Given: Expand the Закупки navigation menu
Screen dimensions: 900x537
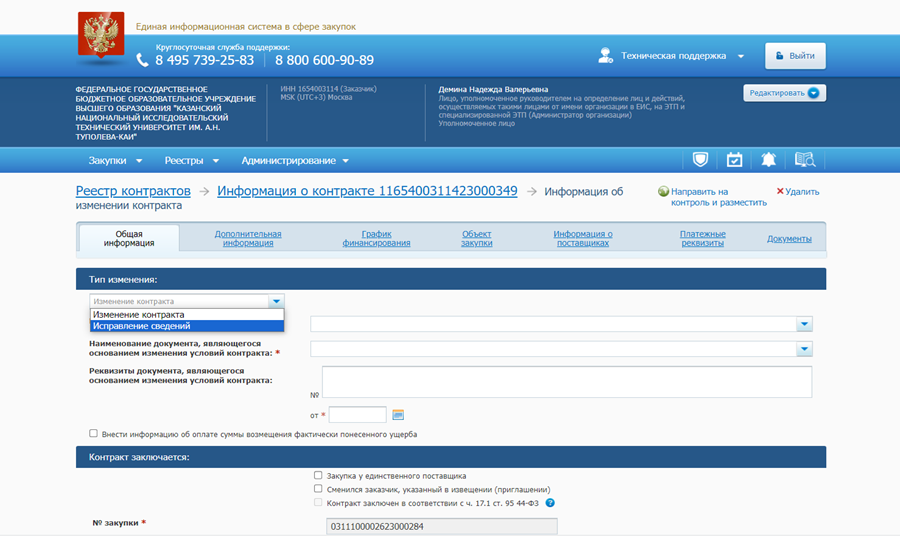Looking at the screenshot, I should point(115,160).
